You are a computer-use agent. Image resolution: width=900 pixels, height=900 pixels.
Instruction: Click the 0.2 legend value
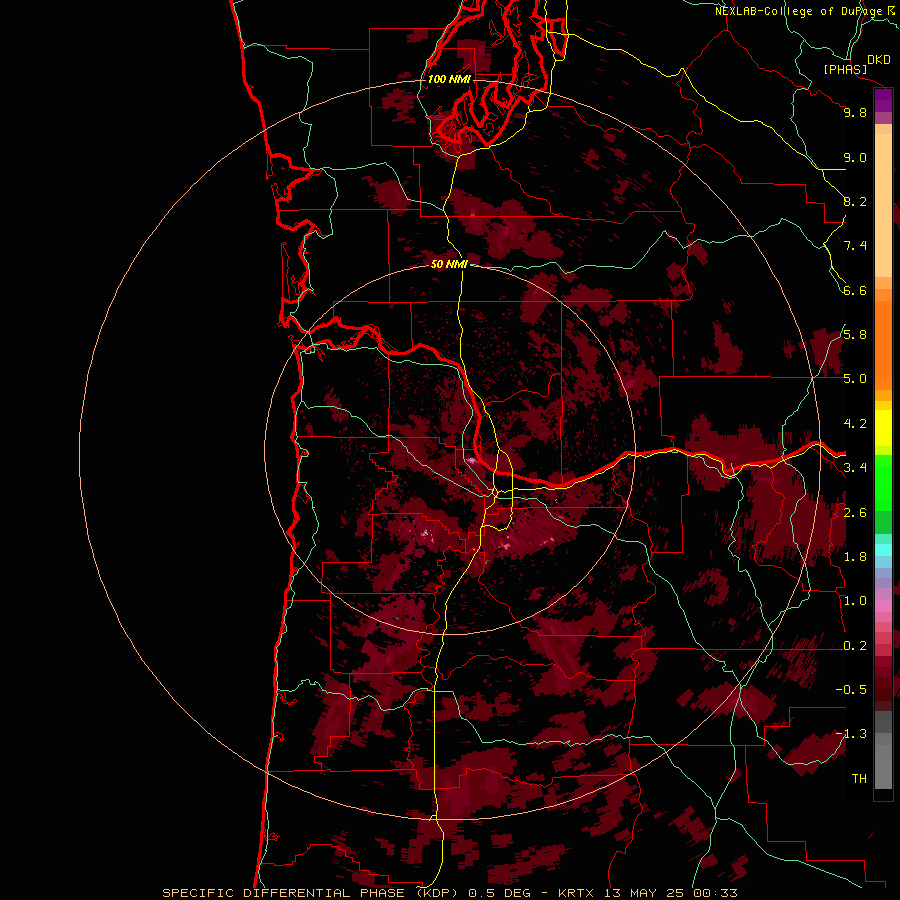click(855, 646)
